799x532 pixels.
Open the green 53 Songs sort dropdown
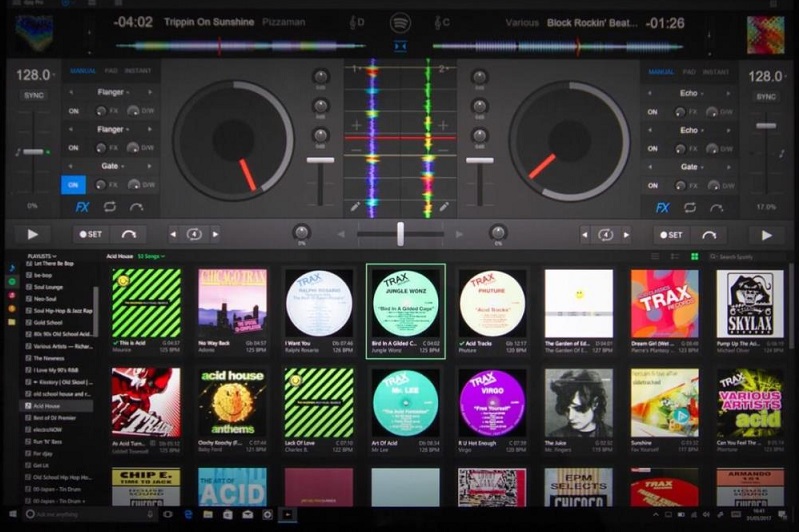151,256
